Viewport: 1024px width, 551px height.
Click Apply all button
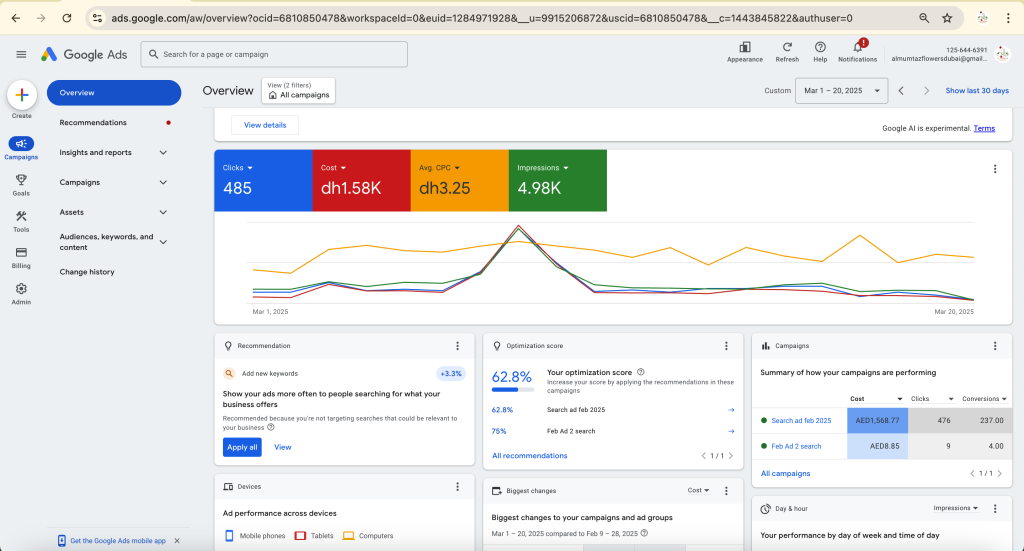tap(242, 447)
